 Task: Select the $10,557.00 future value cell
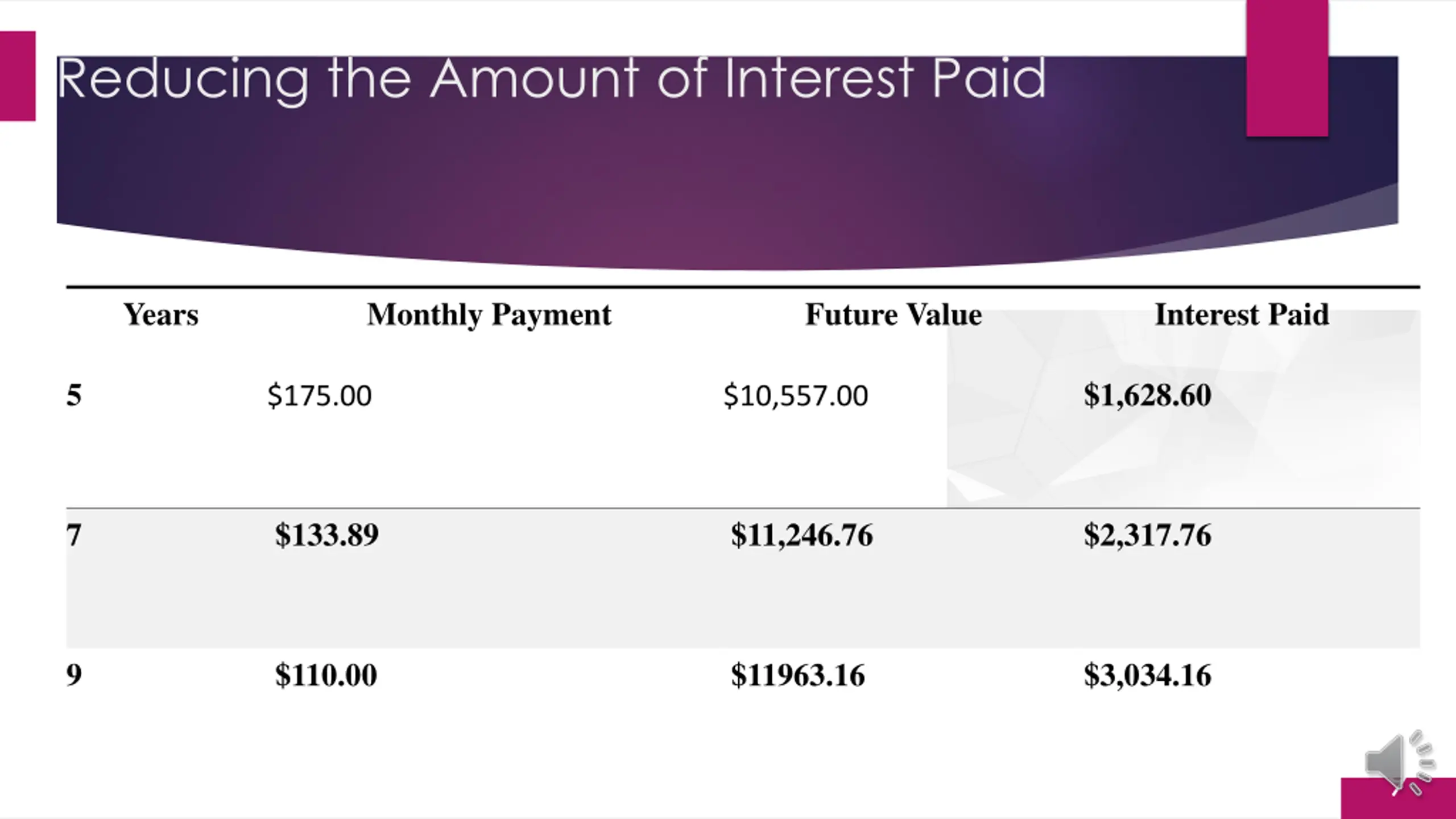coord(796,396)
